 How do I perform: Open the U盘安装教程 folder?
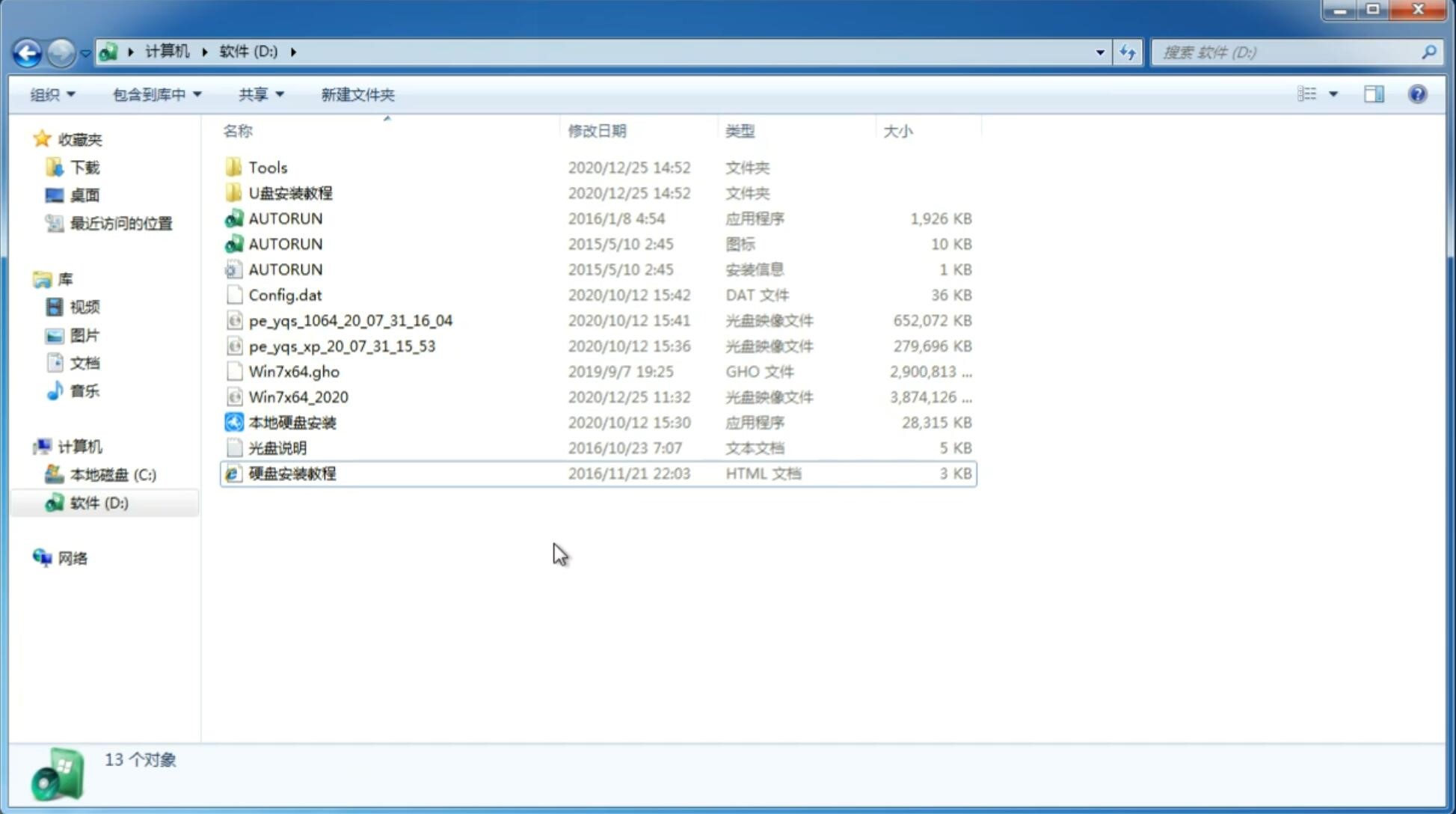(x=290, y=192)
